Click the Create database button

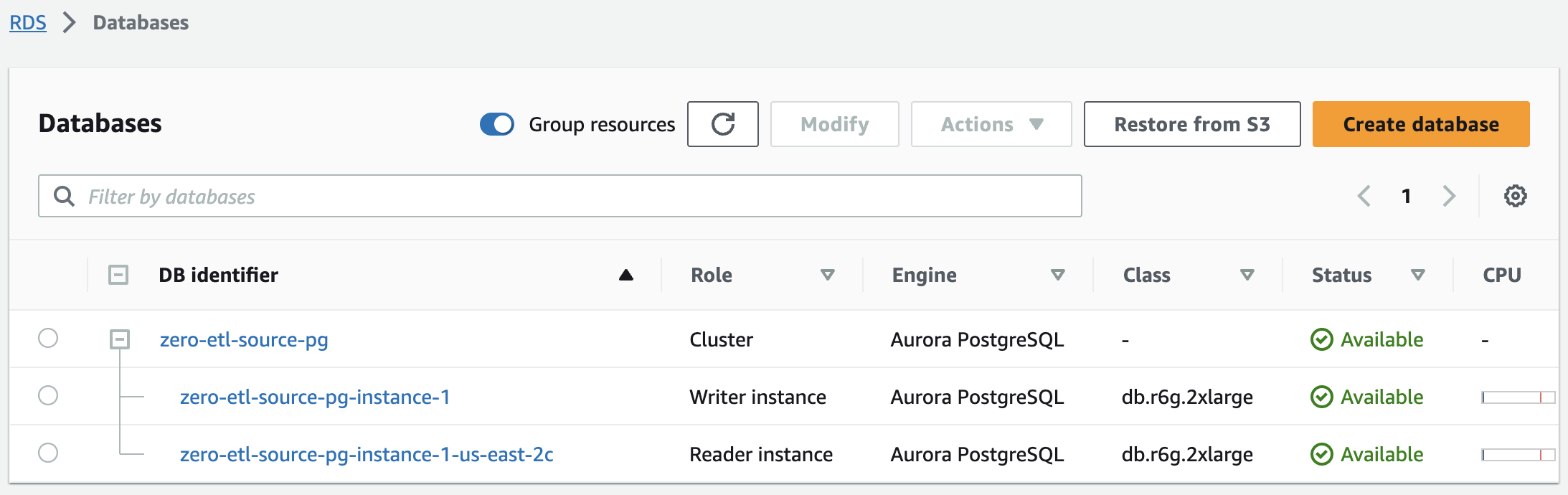(x=1420, y=124)
